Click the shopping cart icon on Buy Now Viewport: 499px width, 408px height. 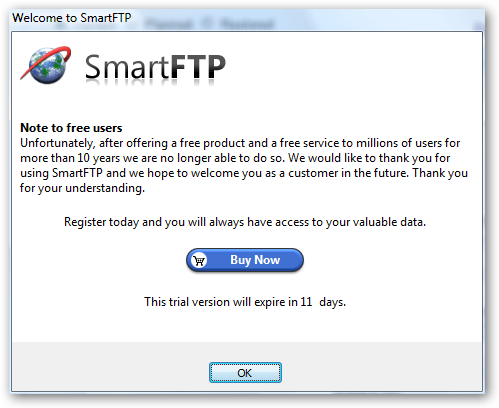(199, 260)
